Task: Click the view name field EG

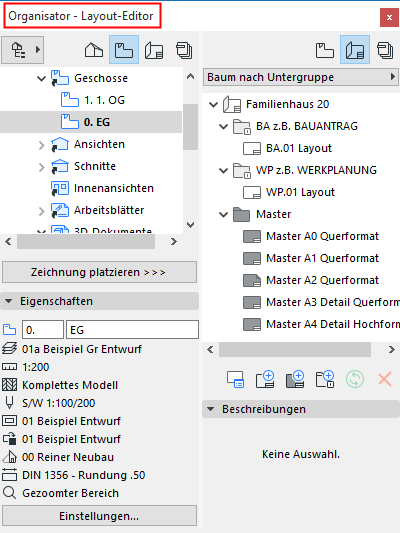Action: click(x=132, y=330)
